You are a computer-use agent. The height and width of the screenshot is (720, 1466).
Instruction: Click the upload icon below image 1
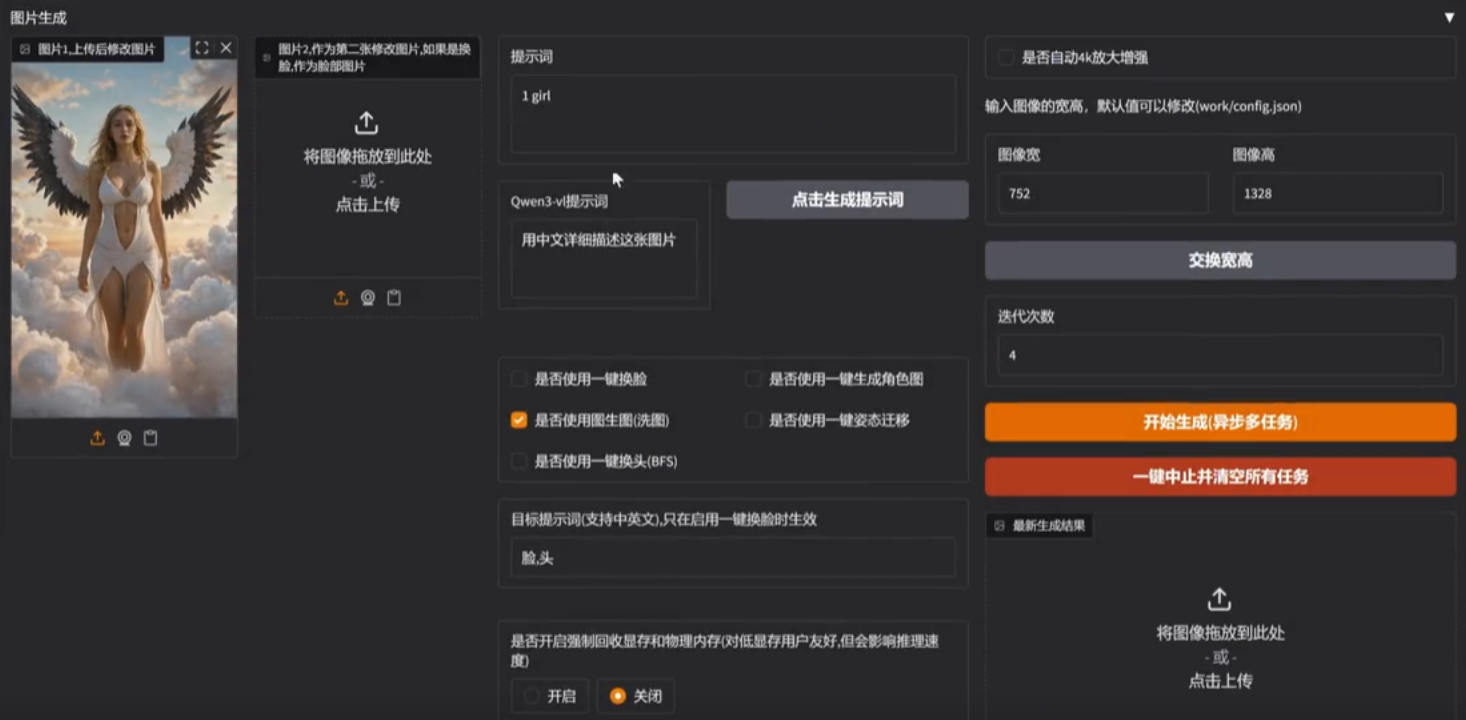pyautogui.click(x=97, y=438)
